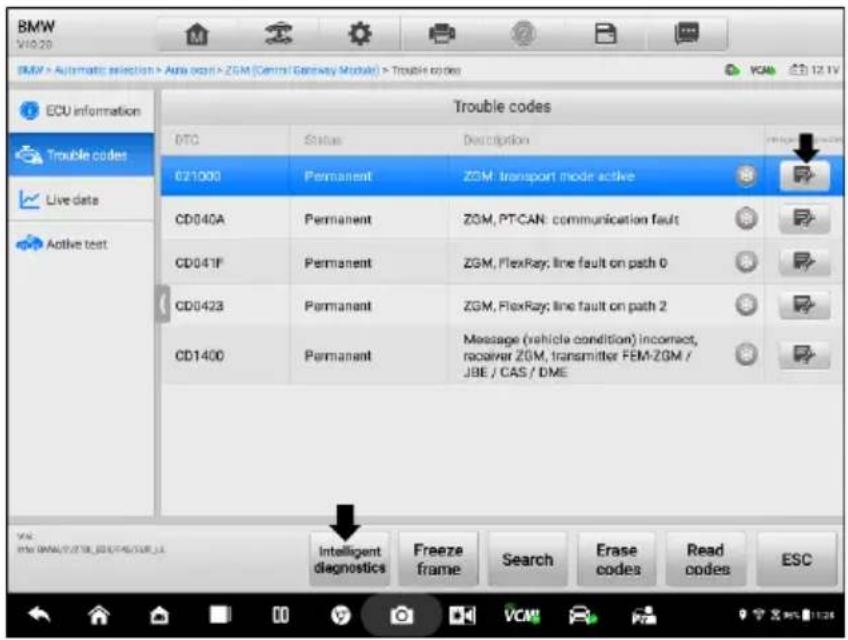This screenshot has width=848, height=640.
Task: Collapse the left sidebar handle
Action: (162, 305)
